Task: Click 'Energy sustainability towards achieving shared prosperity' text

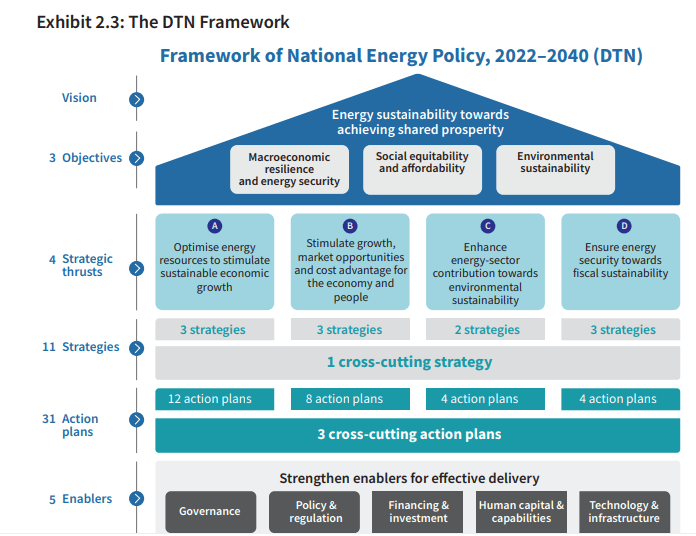Action: pos(420,122)
